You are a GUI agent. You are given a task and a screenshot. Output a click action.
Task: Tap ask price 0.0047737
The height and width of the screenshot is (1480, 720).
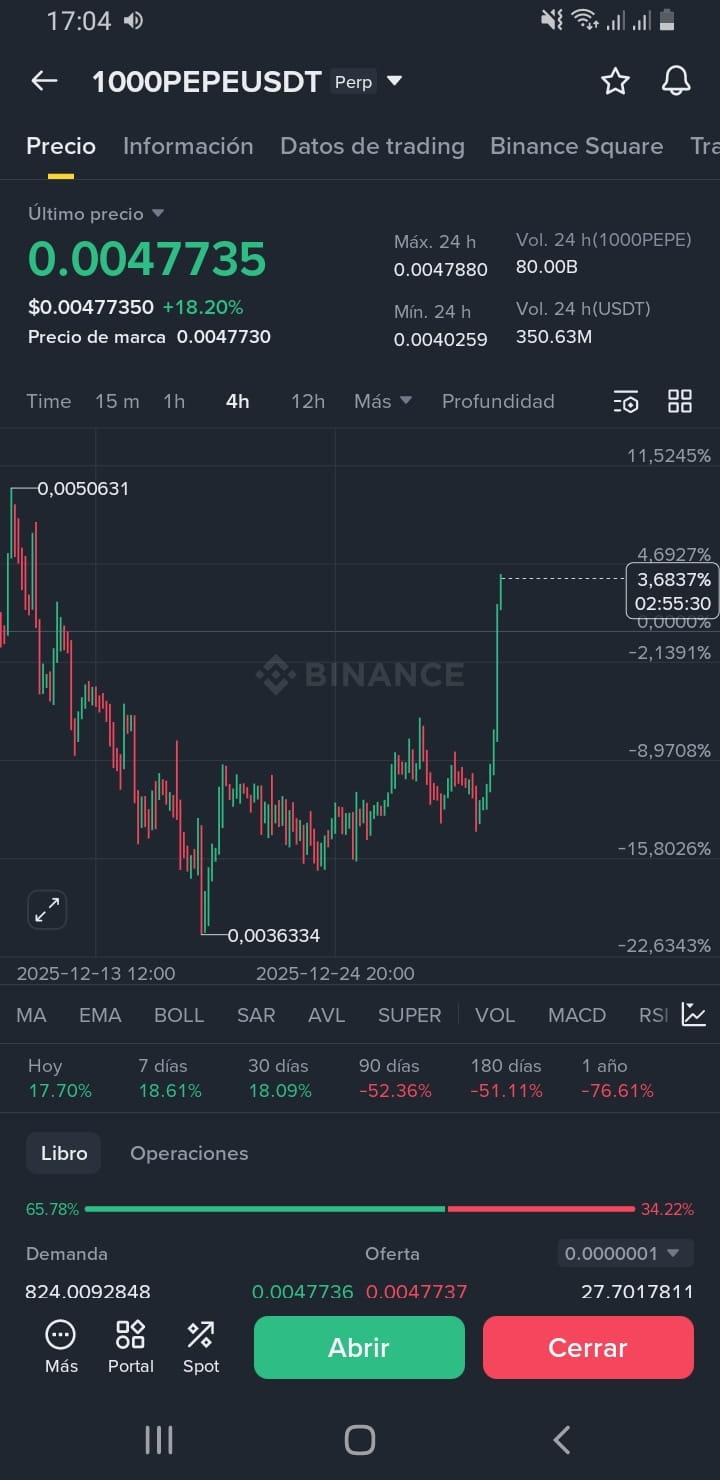pos(417,1291)
